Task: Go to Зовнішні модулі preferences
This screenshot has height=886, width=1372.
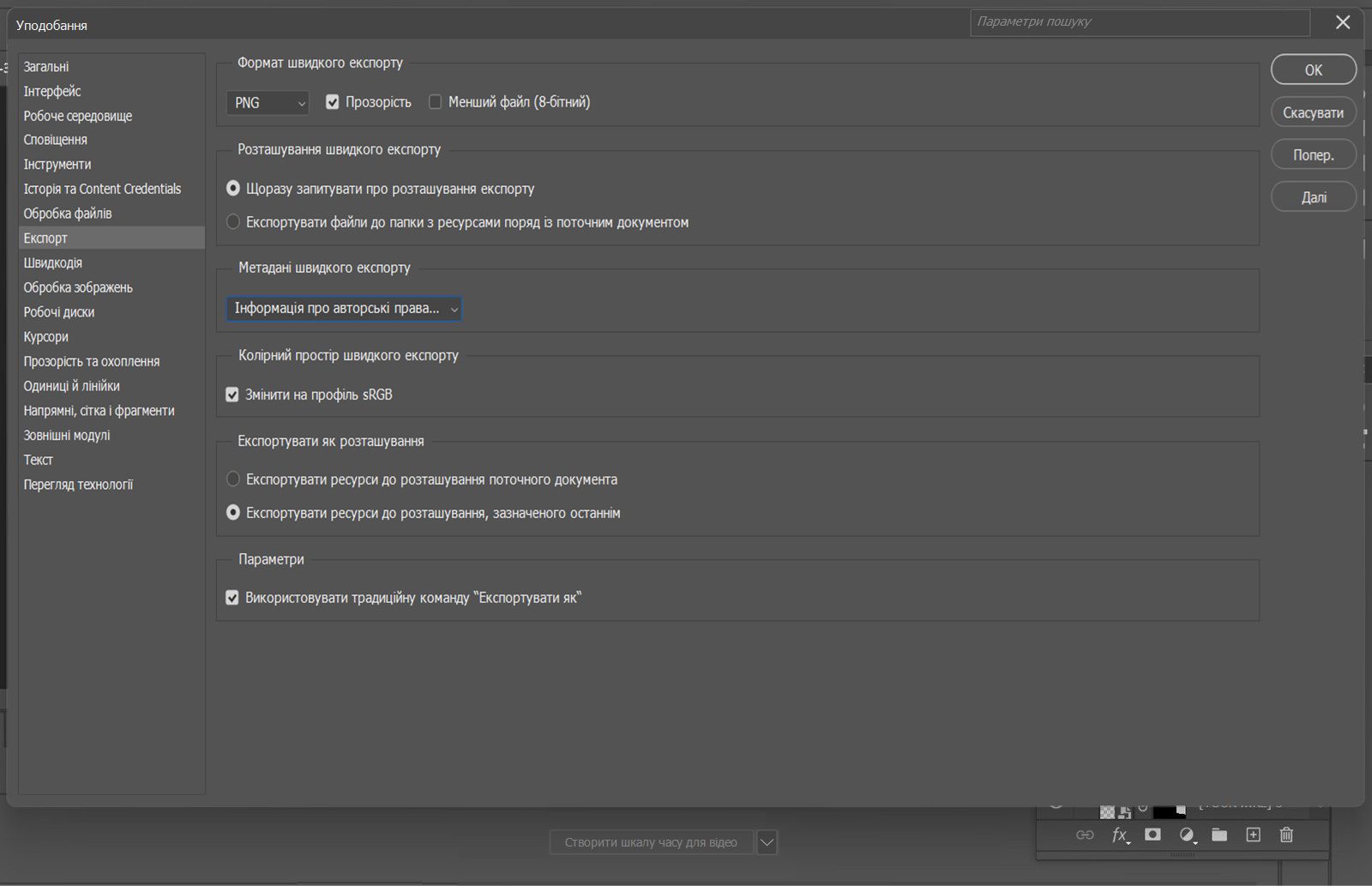Action: point(111,435)
